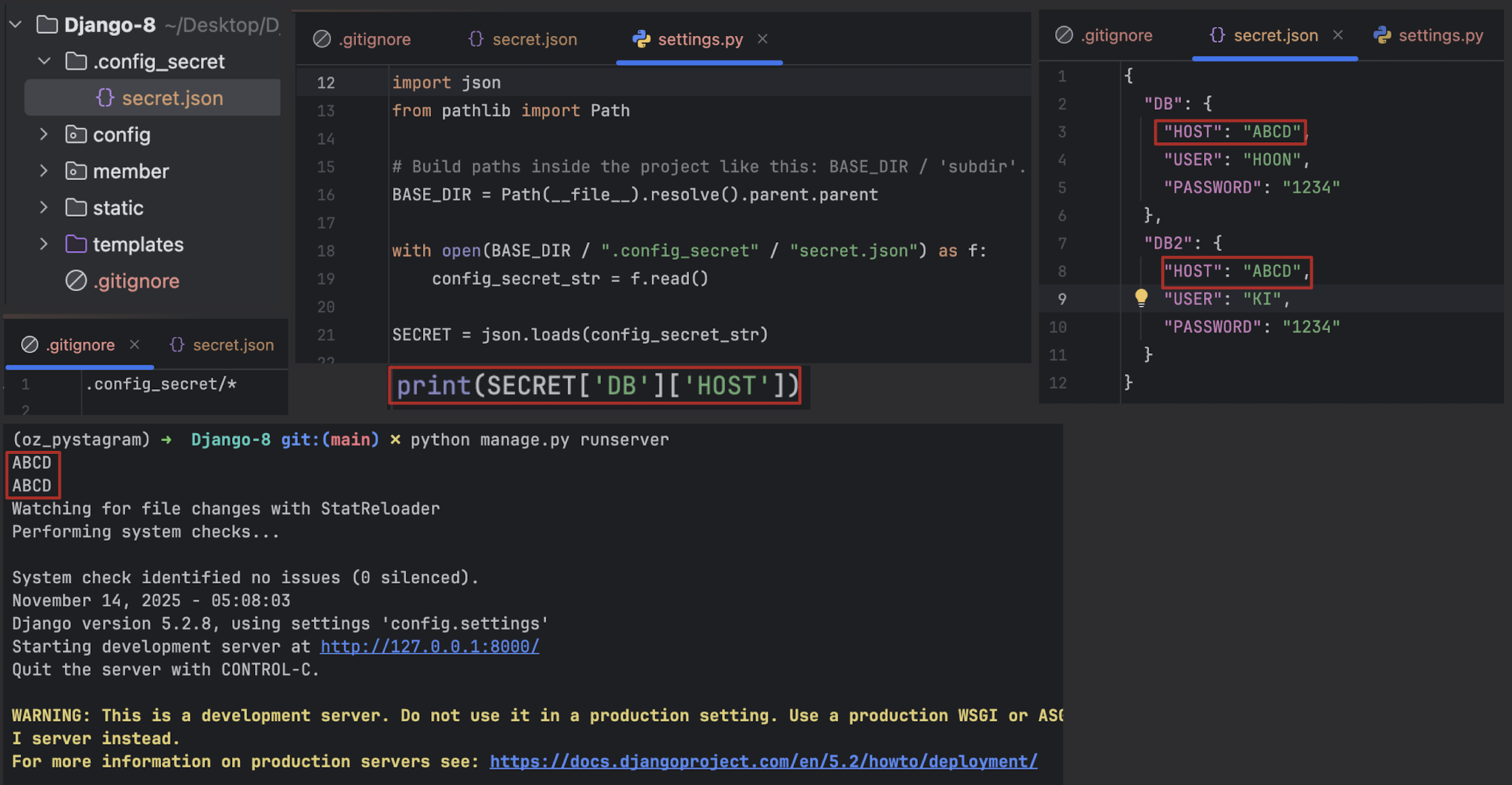Image resolution: width=1512 pixels, height=785 pixels.
Task: Click the .gitignore file icon in project tree
Action: point(76,281)
